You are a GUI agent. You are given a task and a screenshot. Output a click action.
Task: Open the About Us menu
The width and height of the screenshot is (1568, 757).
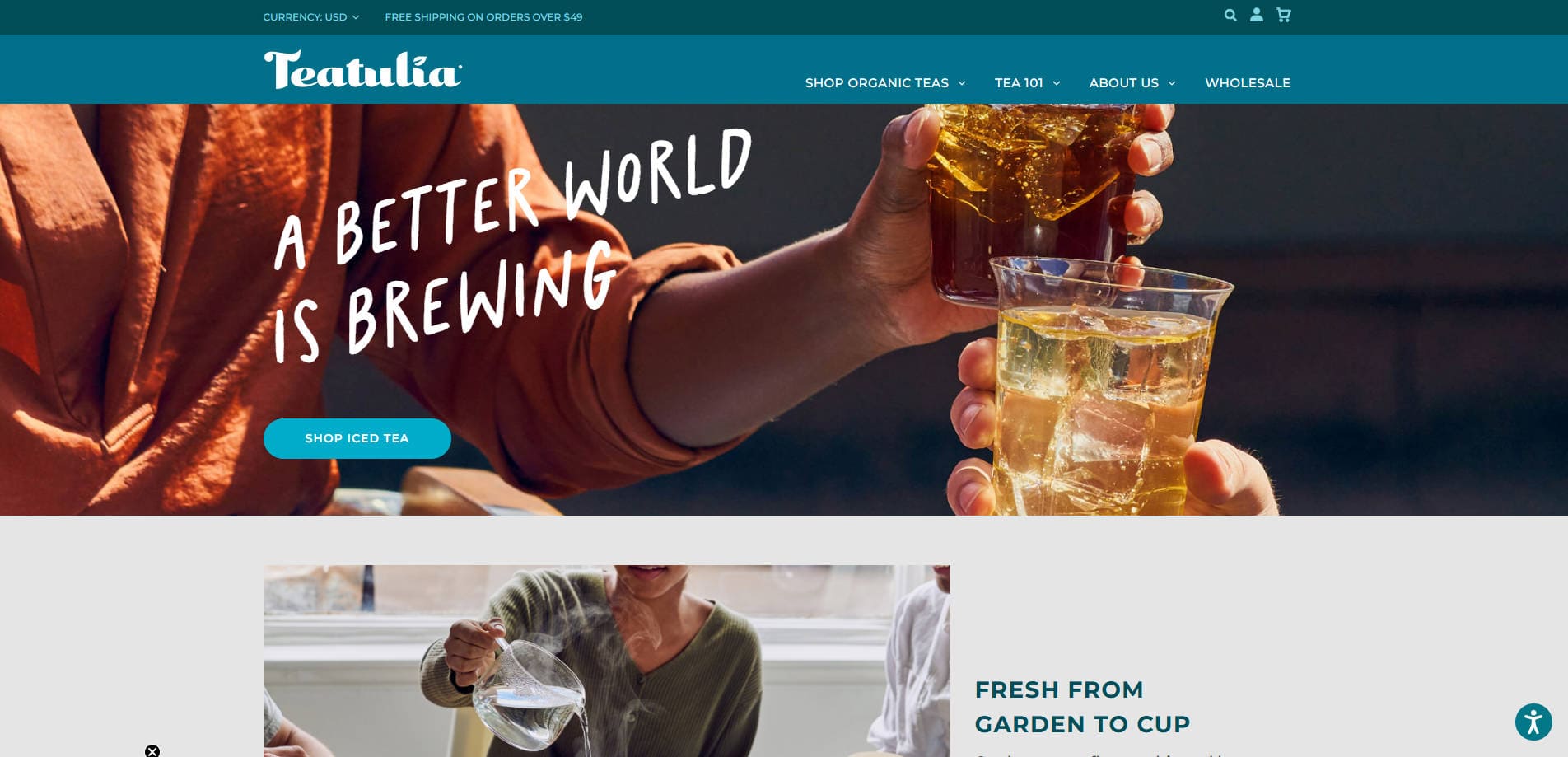point(1123,83)
